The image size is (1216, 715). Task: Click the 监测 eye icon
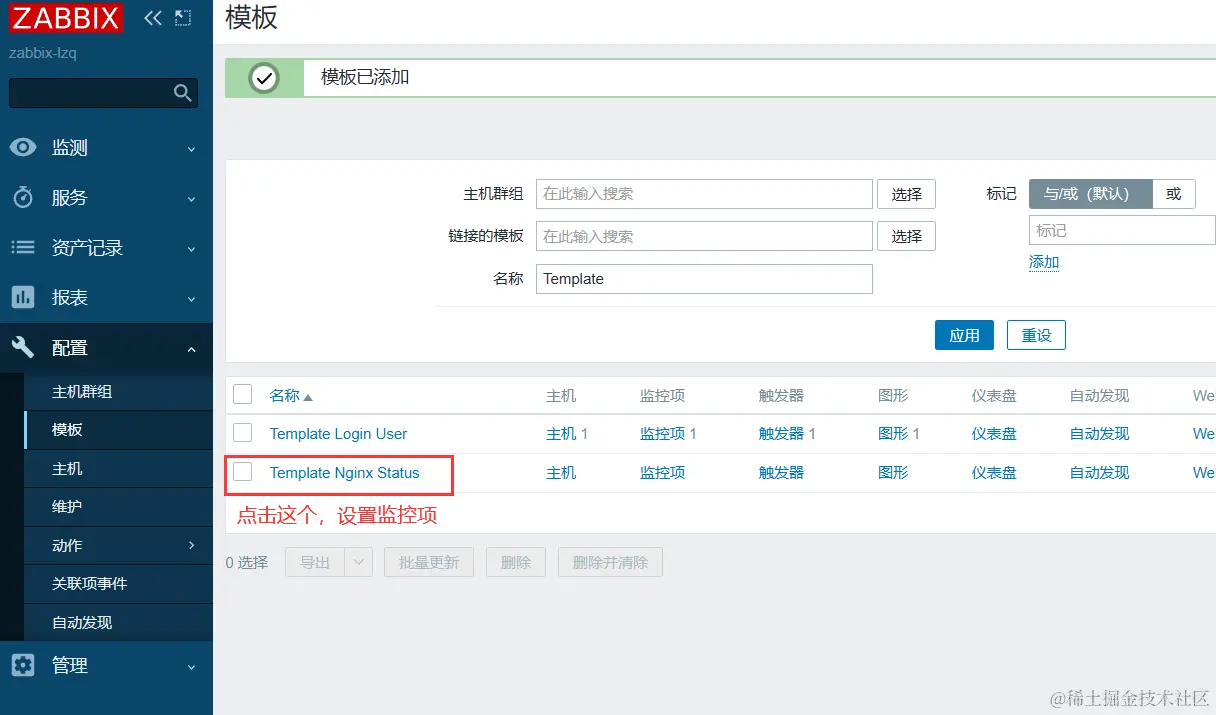pos(23,148)
